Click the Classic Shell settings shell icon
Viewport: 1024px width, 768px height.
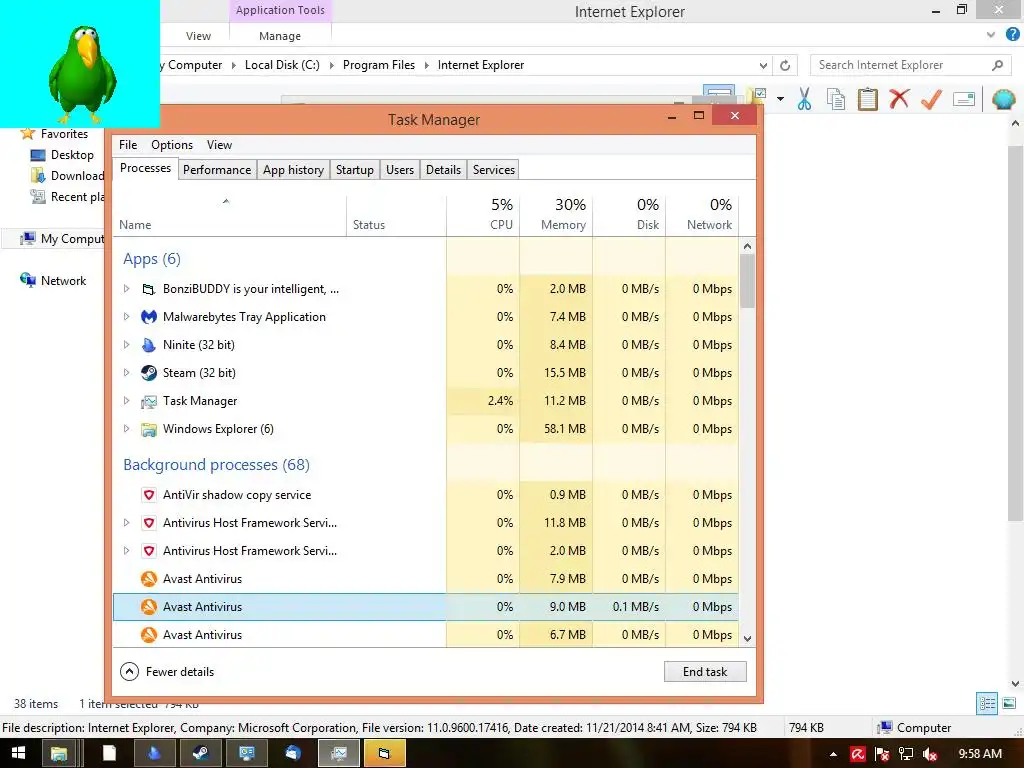1003,99
